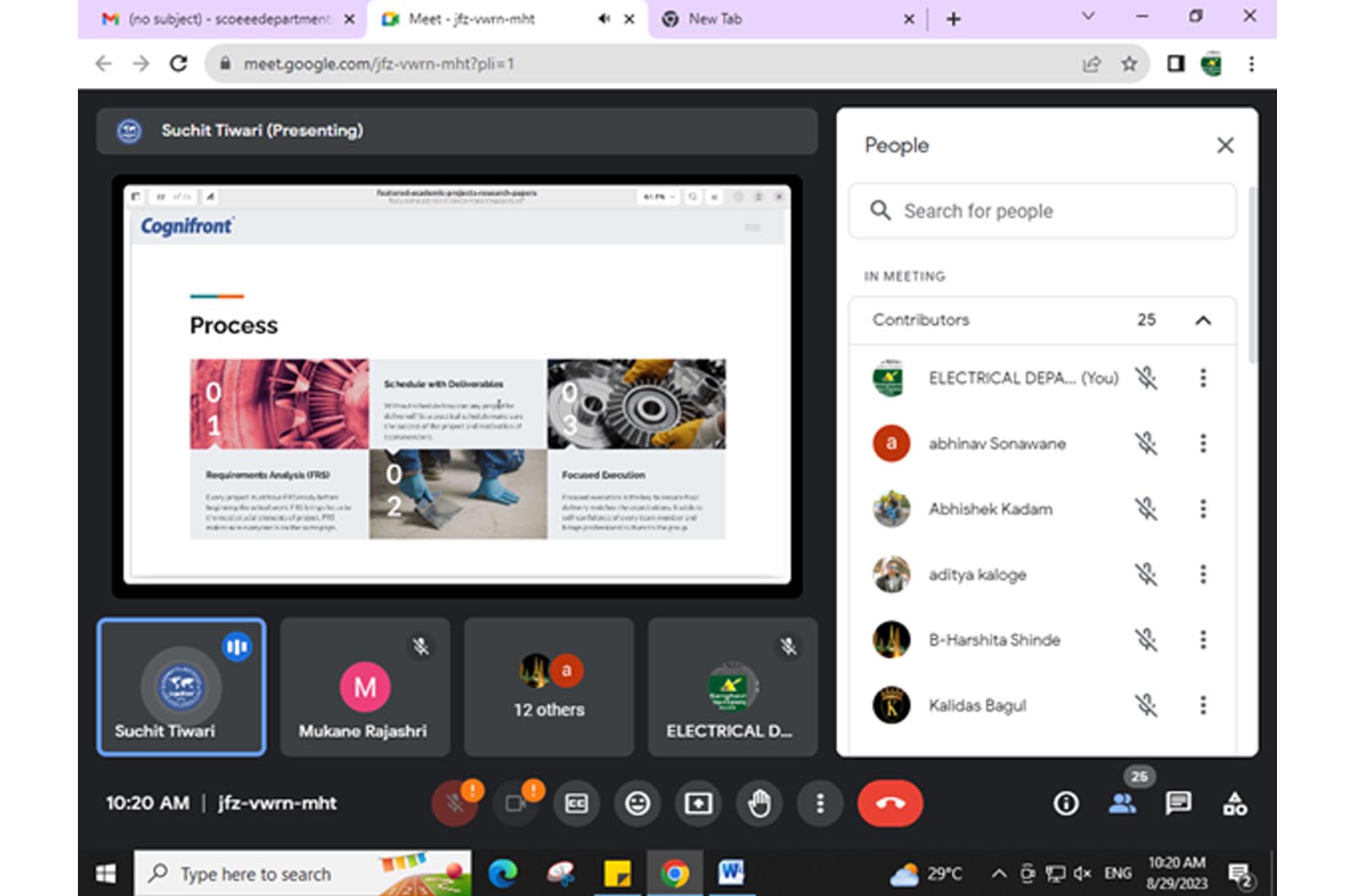Click the present now screen icon
Viewport: 1354px width, 896px height.
pos(698,803)
